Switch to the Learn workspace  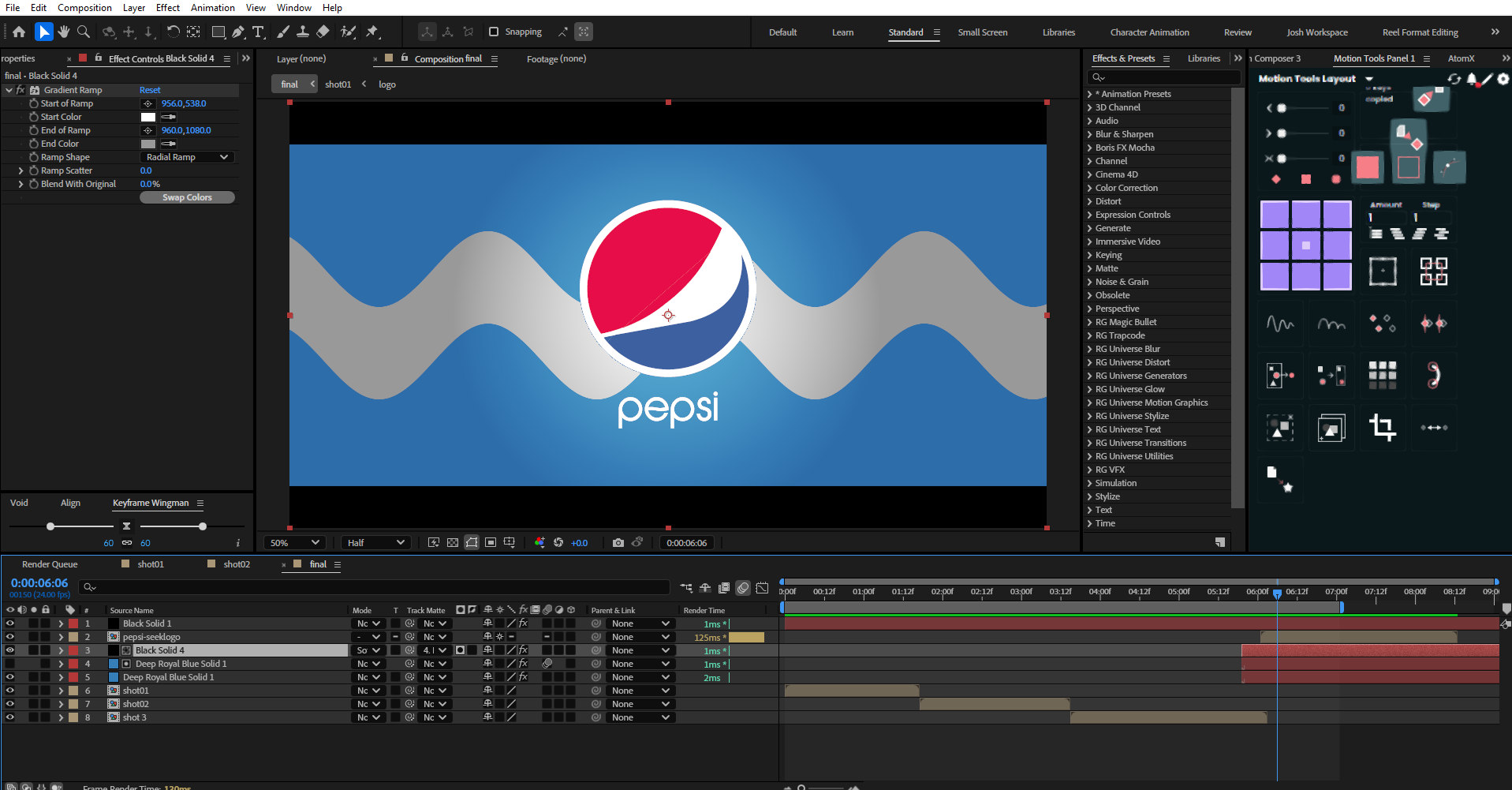(842, 32)
